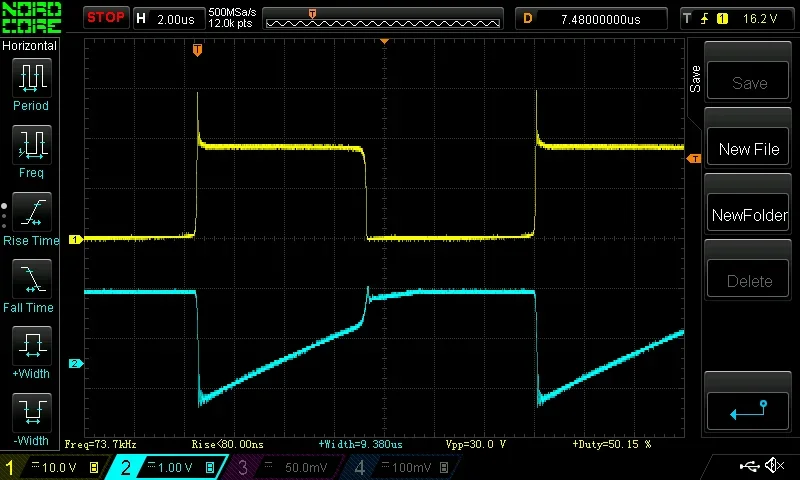Image resolution: width=800 pixels, height=480 pixels.
Task: Select the Freq measurement icon
Action: tap(31, 145)
